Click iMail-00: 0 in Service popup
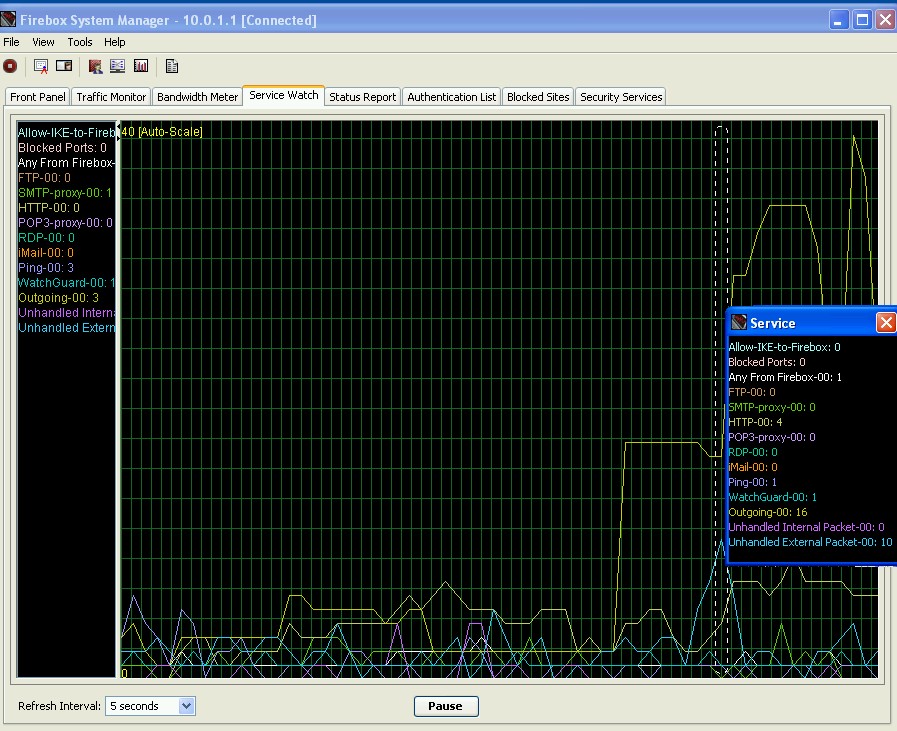Viewport: 897px width, 731px height. click(x=753, y=467)
